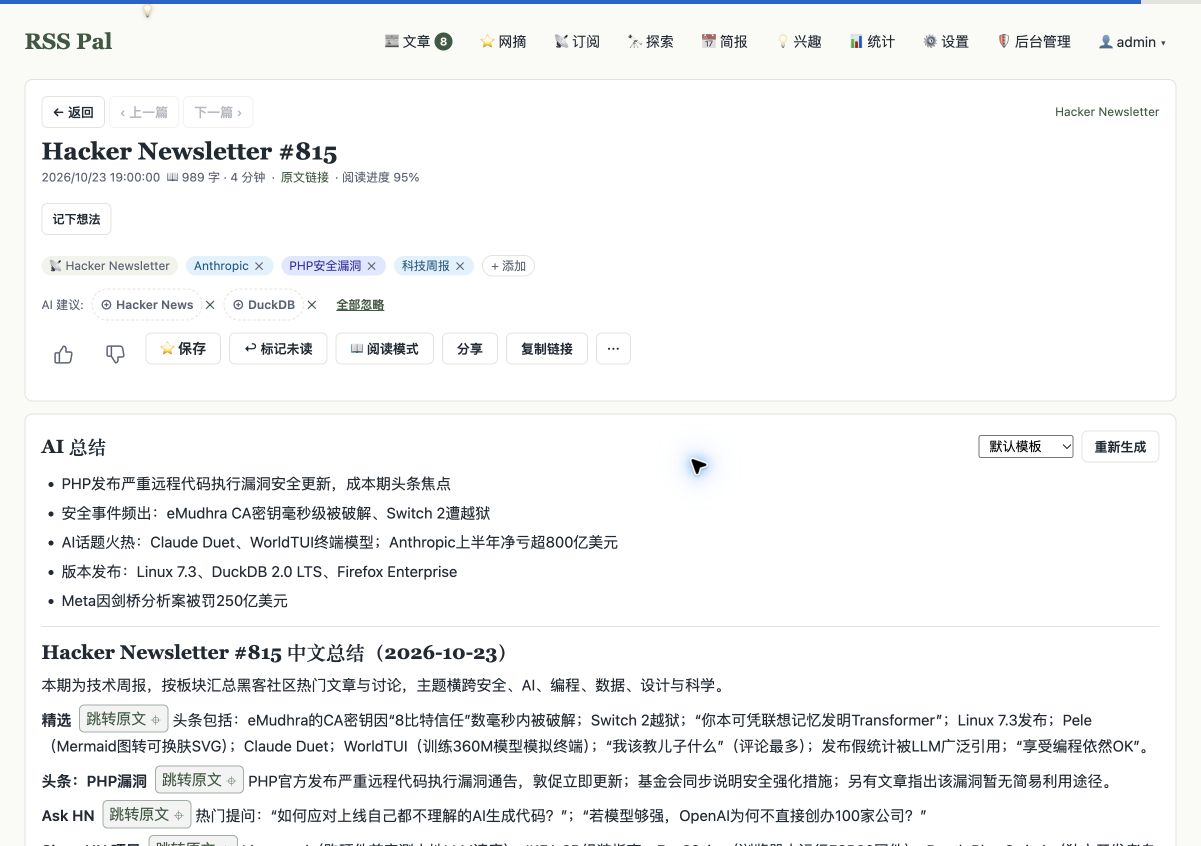The width and height of the screenshot is (1201, 846).
Task: Open the 简报 briefing page
Action: click(x=725, y=42)
